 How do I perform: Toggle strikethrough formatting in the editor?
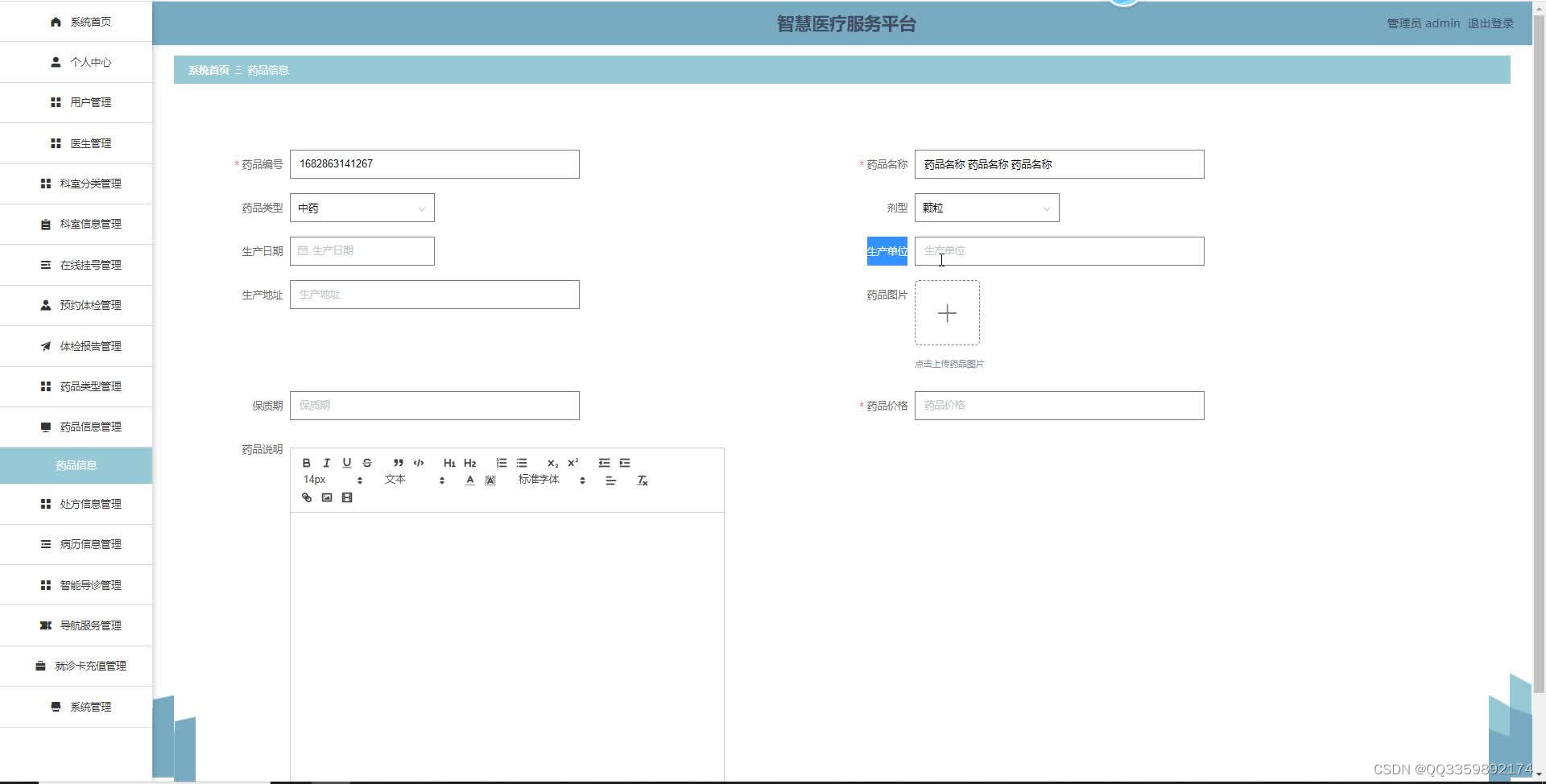(367, 463)
